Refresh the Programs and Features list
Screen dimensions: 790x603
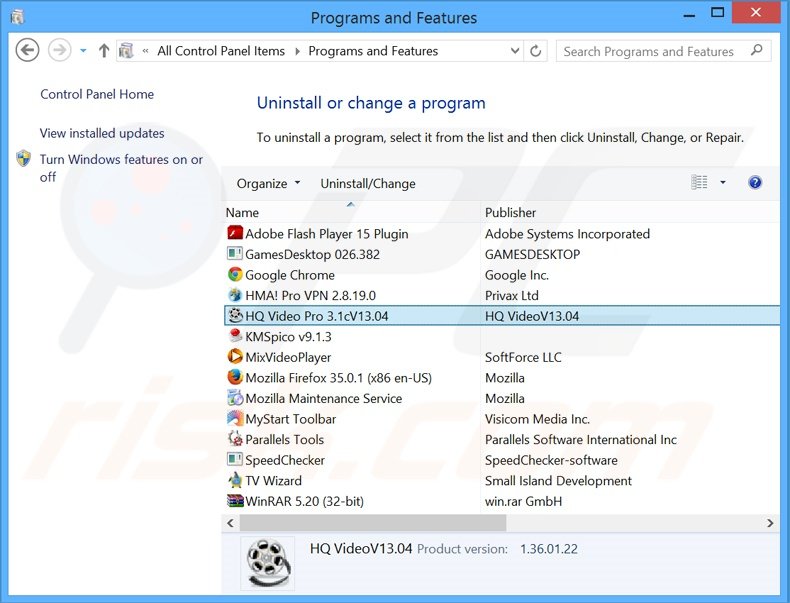click(x=536, y=51)
